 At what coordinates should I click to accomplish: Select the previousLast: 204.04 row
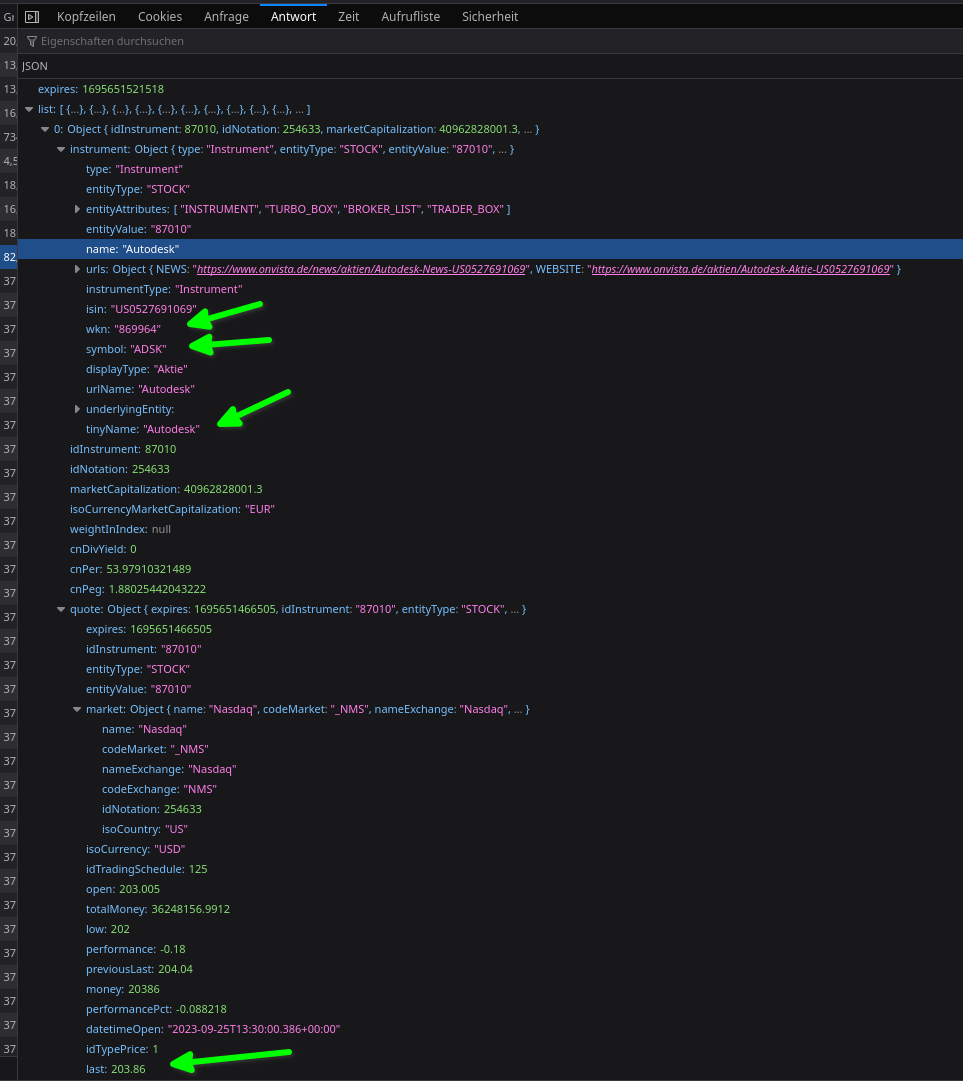coord(490,969)
